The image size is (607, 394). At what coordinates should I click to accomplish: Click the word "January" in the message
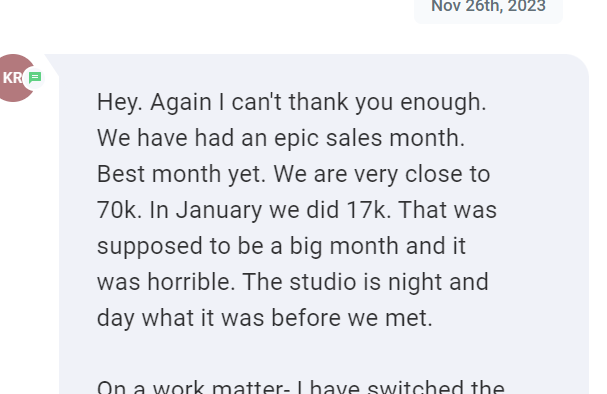[x=219, y=211]
